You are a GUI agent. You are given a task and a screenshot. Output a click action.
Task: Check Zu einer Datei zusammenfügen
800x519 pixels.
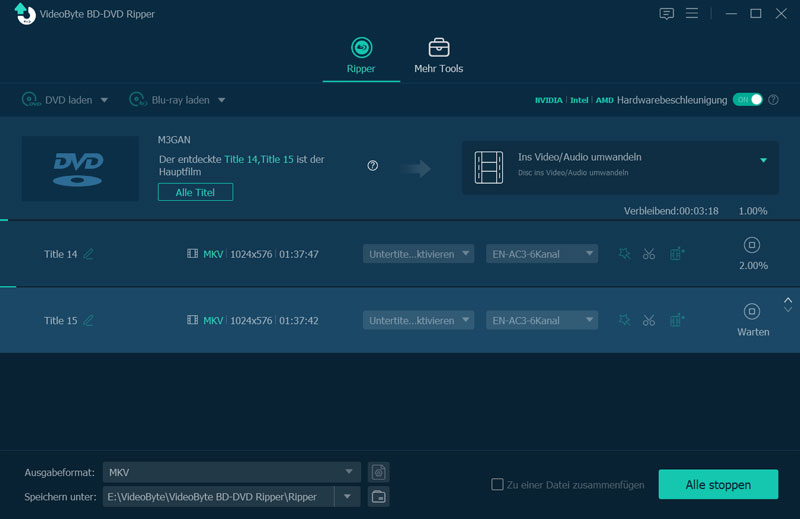tap(497, 485)
